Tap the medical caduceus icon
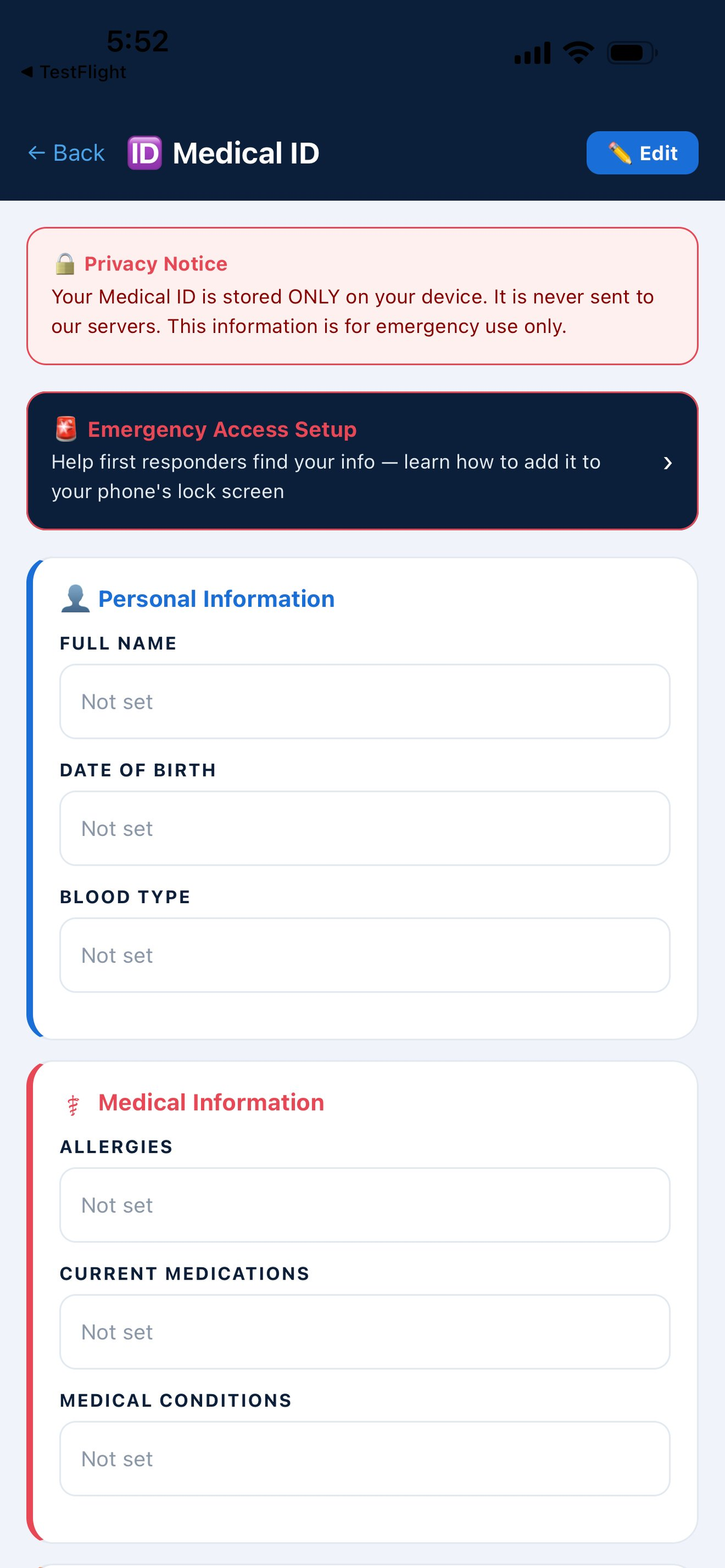This screenshot has height=1568, width=725. pyautogui.click(x=73, y=1105)
